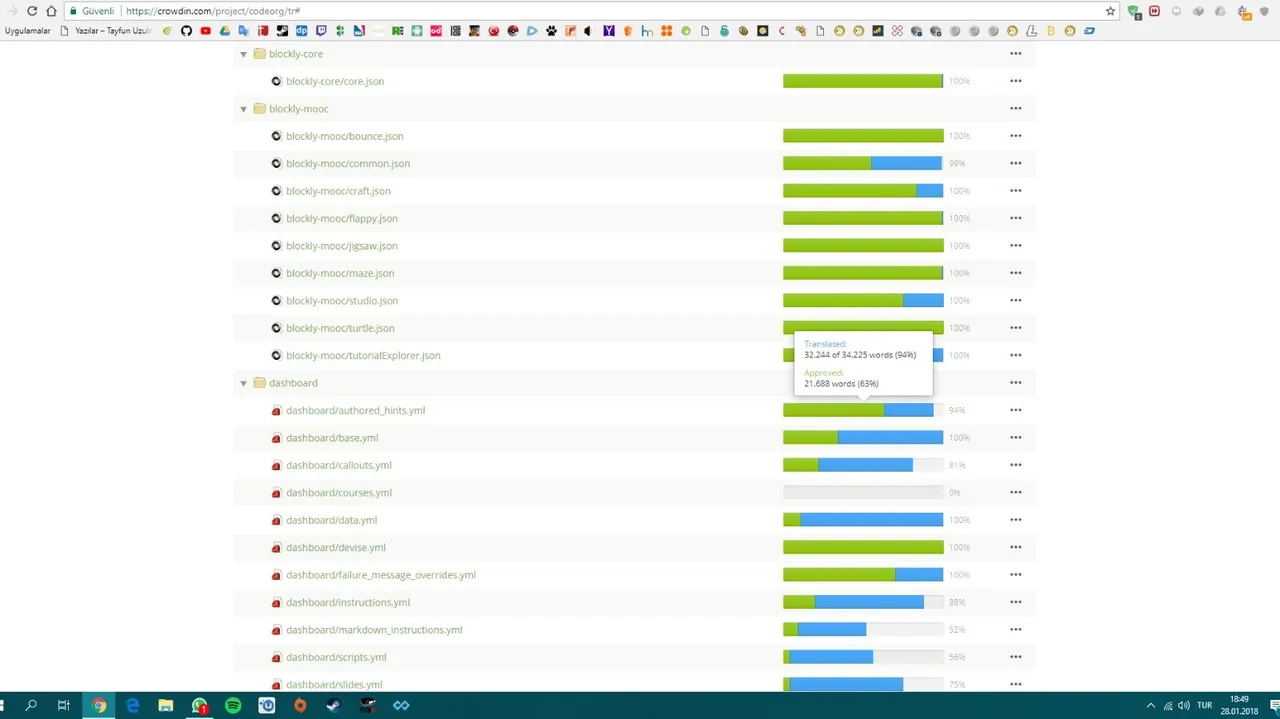Switch the TUR keyboard language indicator

(x=1205, y=705)
